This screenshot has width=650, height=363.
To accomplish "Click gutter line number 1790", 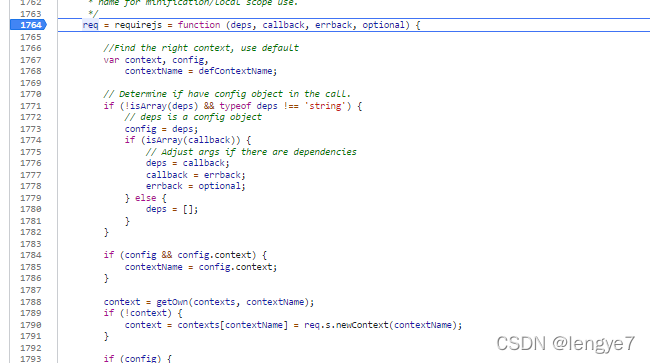I will point(31,325).
